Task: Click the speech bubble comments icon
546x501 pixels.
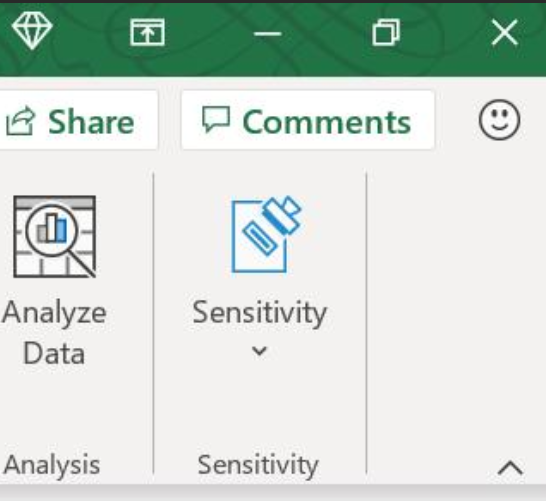Action: pyautogui.click(x=216, y=119)
